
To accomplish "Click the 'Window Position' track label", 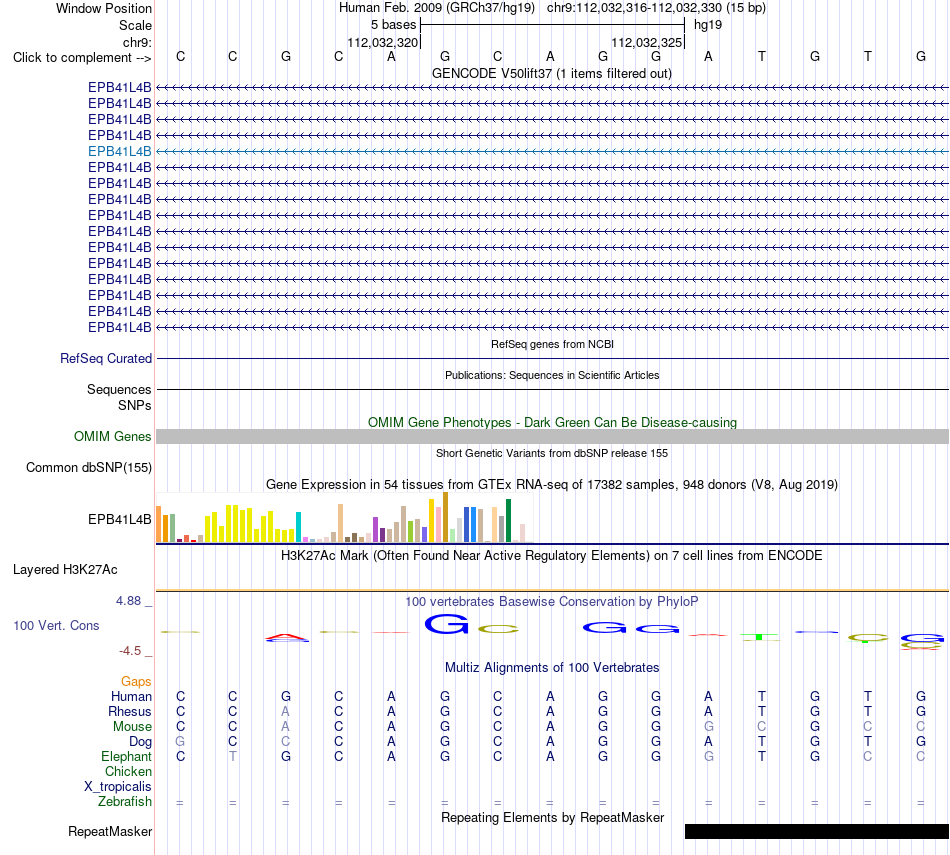I will tap(104, 8).
